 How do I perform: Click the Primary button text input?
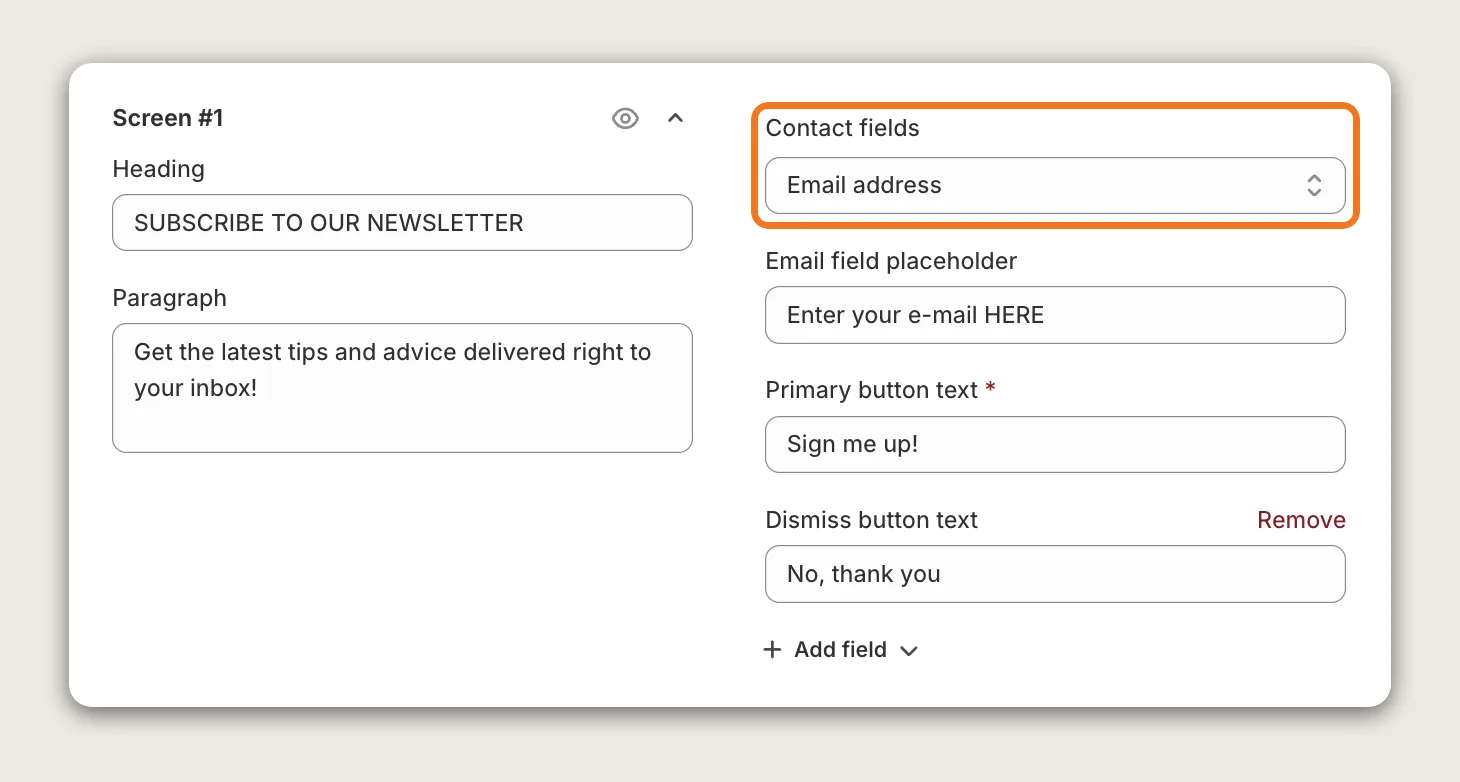(x=1055, y=444)
